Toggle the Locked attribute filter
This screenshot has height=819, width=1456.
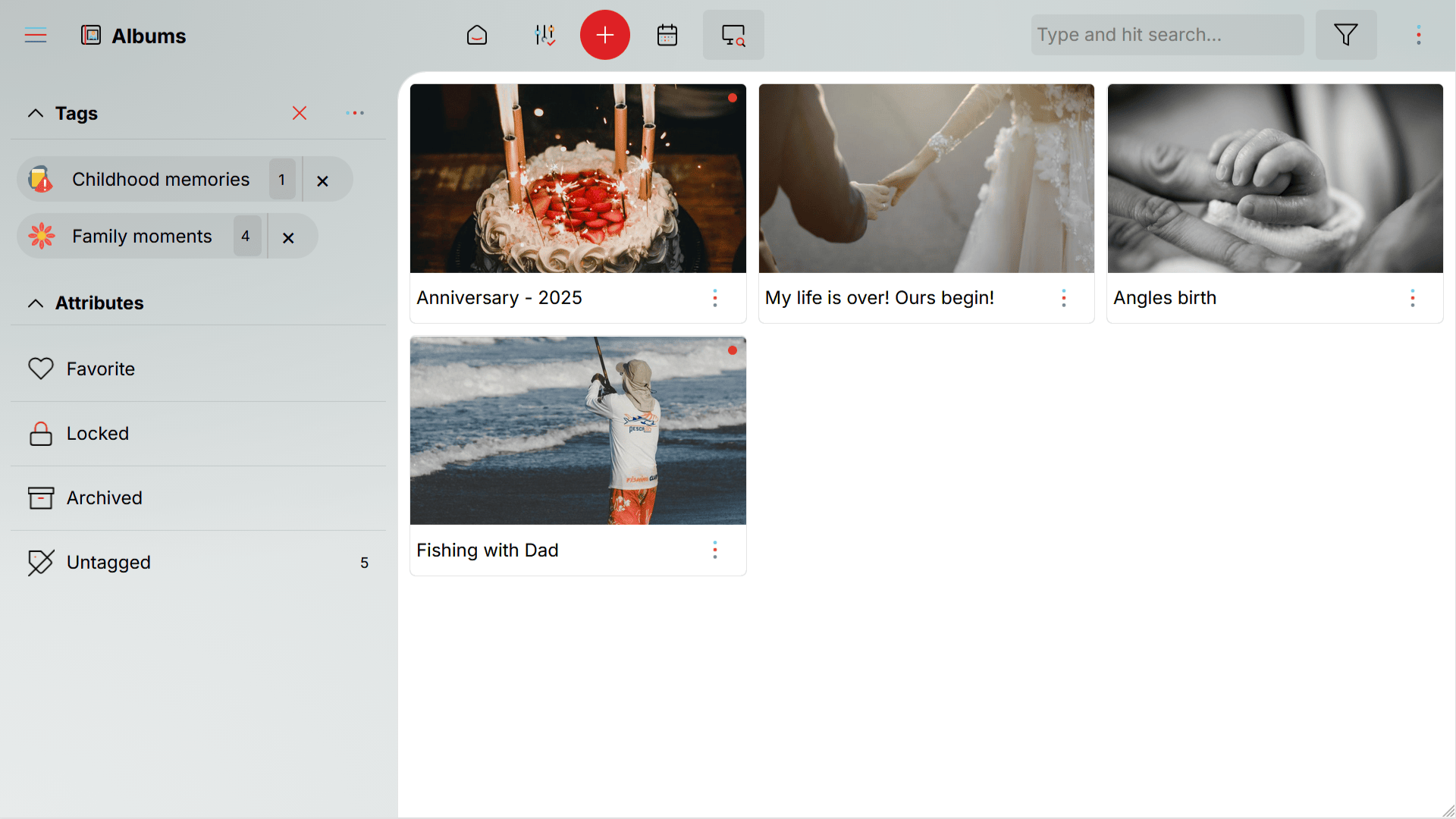pos(40,433)
